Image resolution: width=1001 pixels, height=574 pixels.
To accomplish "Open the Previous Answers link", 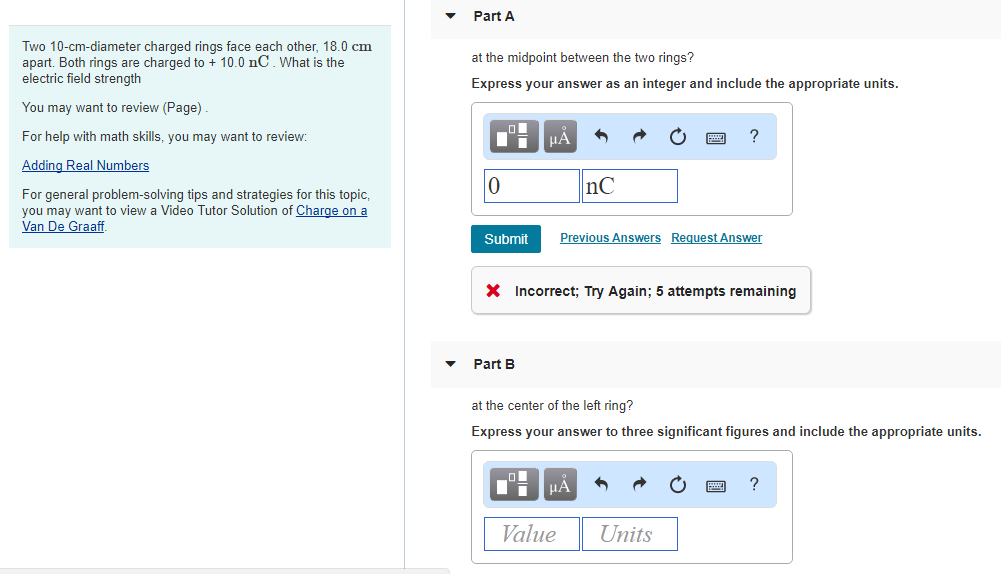I will coord(610,238).
